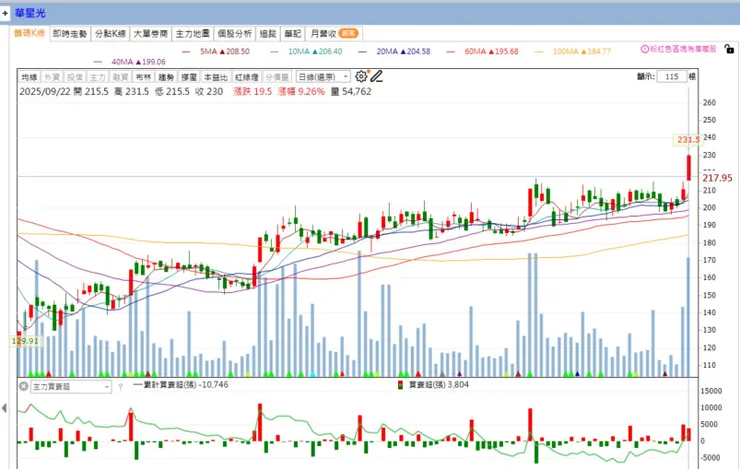Switch to the 大單券商 tab
The width and height of the screenshot is (740, 469).
pyautogui.click(x=151, y=34)
